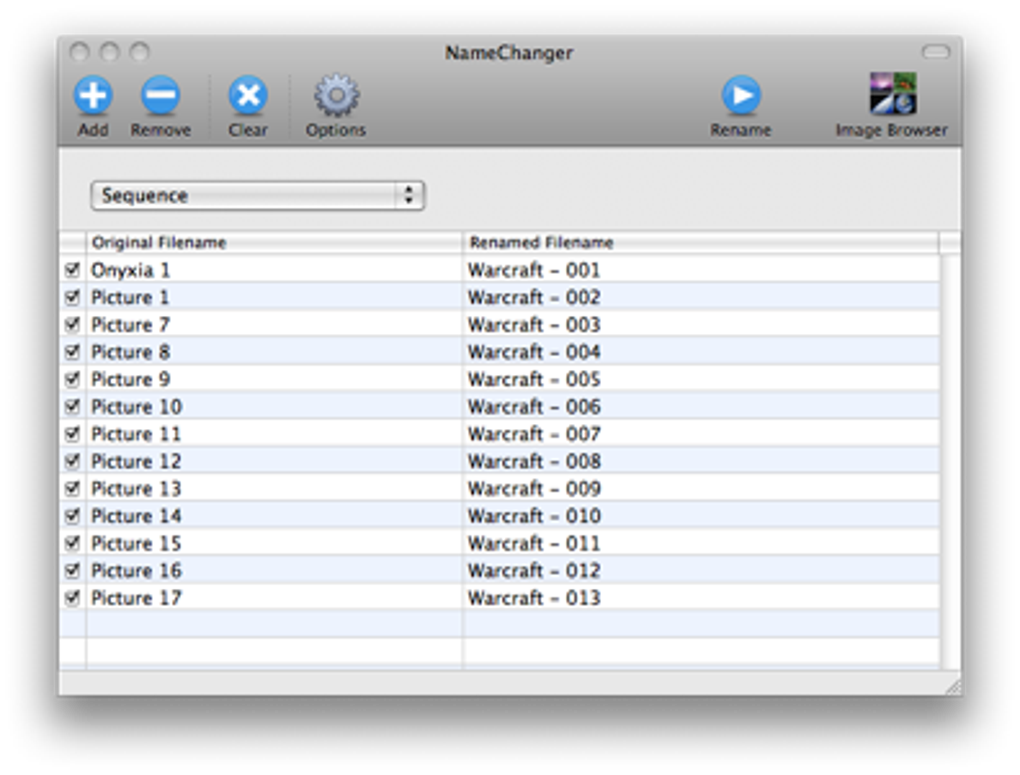1020x775 pixels.
Task: Click the Warcraft - 002 renamed cell
Action: tap(701, 297)
